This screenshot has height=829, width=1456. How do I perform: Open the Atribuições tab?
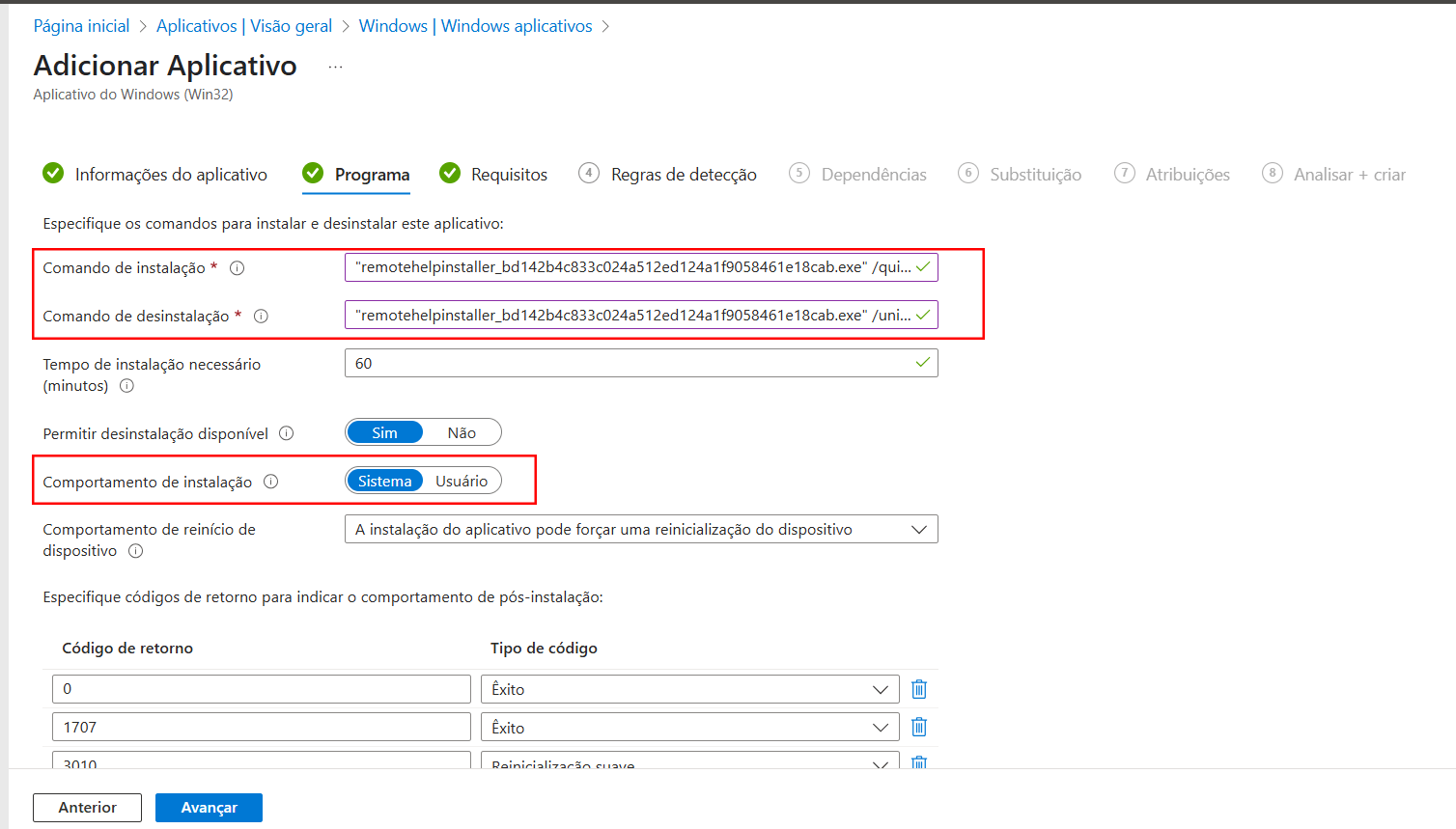tap(1173, 174)
